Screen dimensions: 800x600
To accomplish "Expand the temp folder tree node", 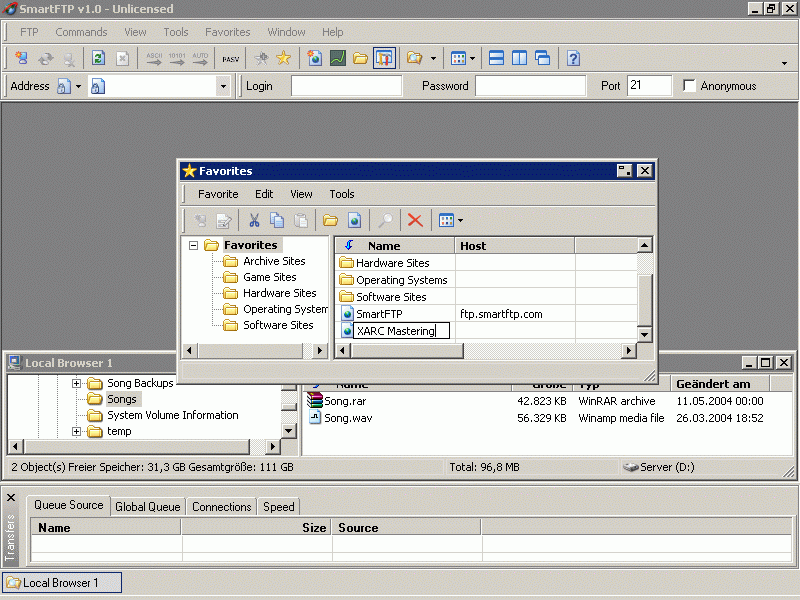I will pos(76,431).
